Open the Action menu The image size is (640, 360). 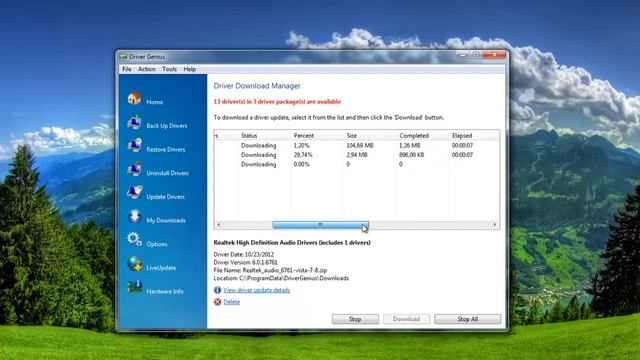(147, 69)
